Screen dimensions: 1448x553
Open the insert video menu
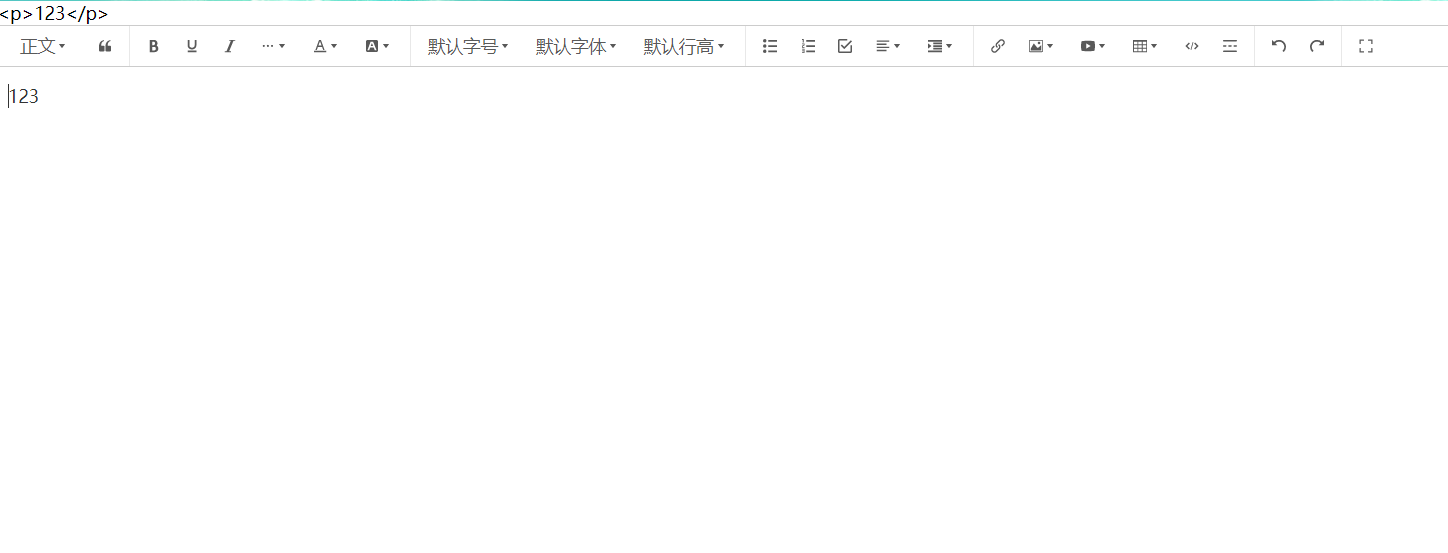[x=1093, y=46]
